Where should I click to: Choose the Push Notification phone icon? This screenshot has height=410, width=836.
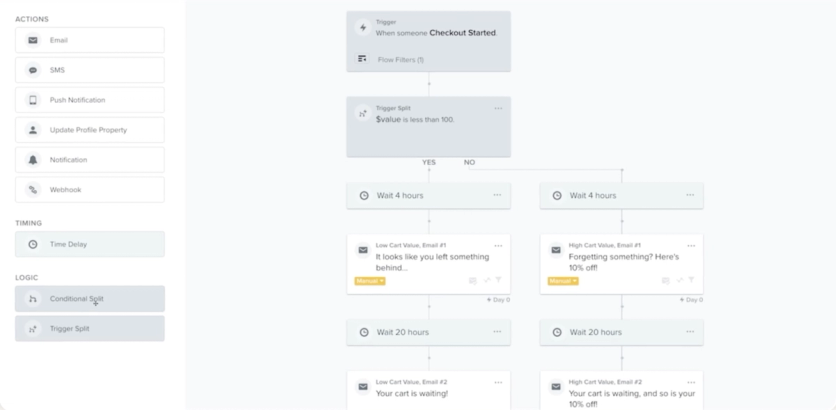click(33, 100)
